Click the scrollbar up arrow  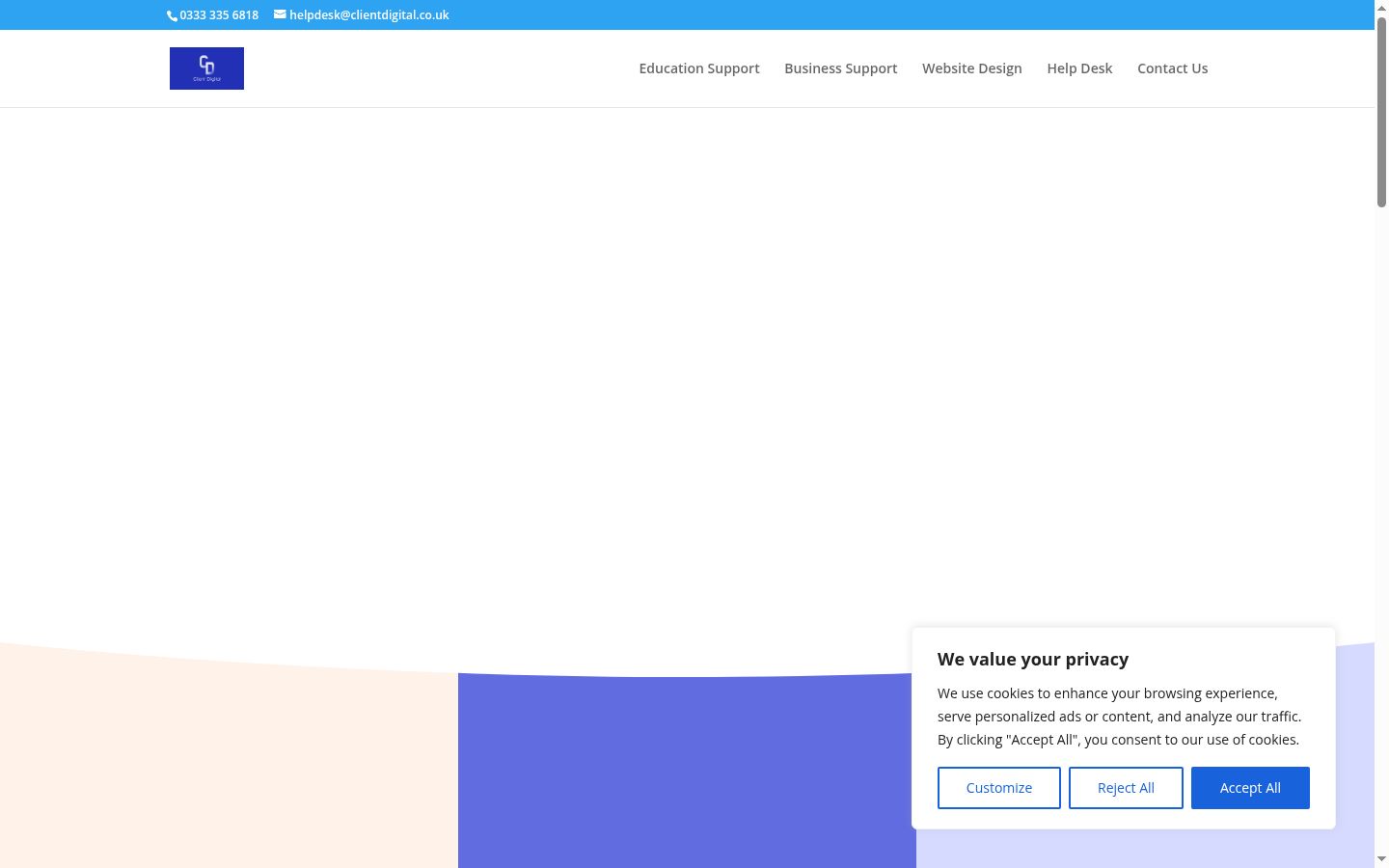(1381, 8)
